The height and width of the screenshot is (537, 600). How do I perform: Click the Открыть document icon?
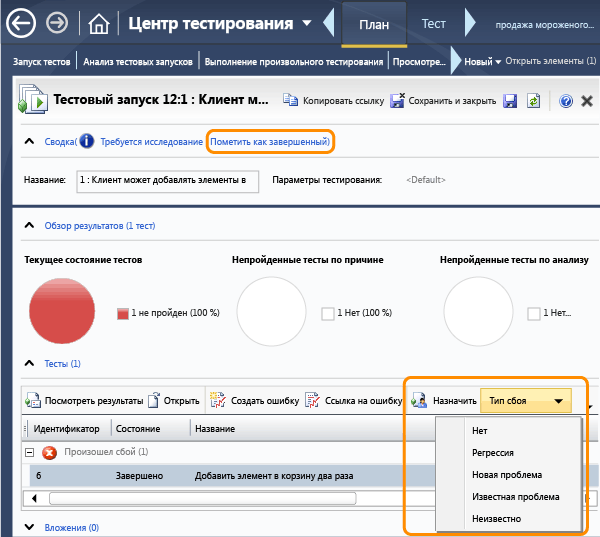(x=153, y=400)
